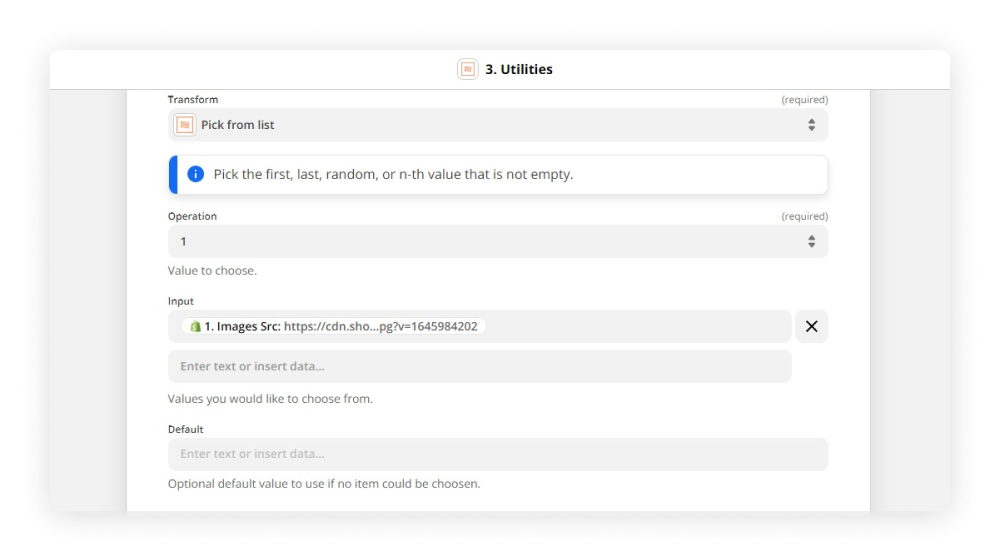
Task: Click the Operation label
Action: (x=192, y=216)
